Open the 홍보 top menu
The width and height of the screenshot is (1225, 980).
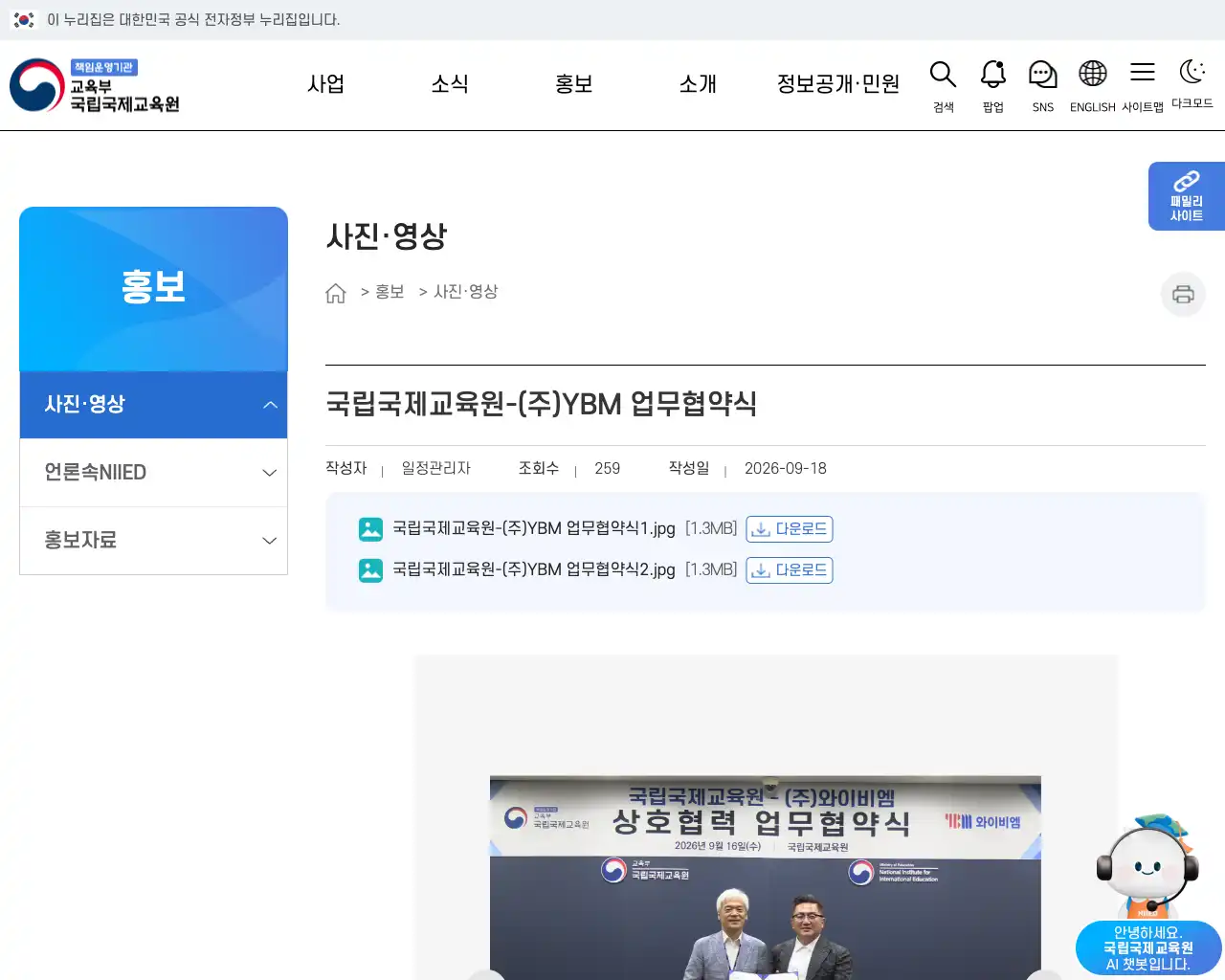click(x=574, y=84)
